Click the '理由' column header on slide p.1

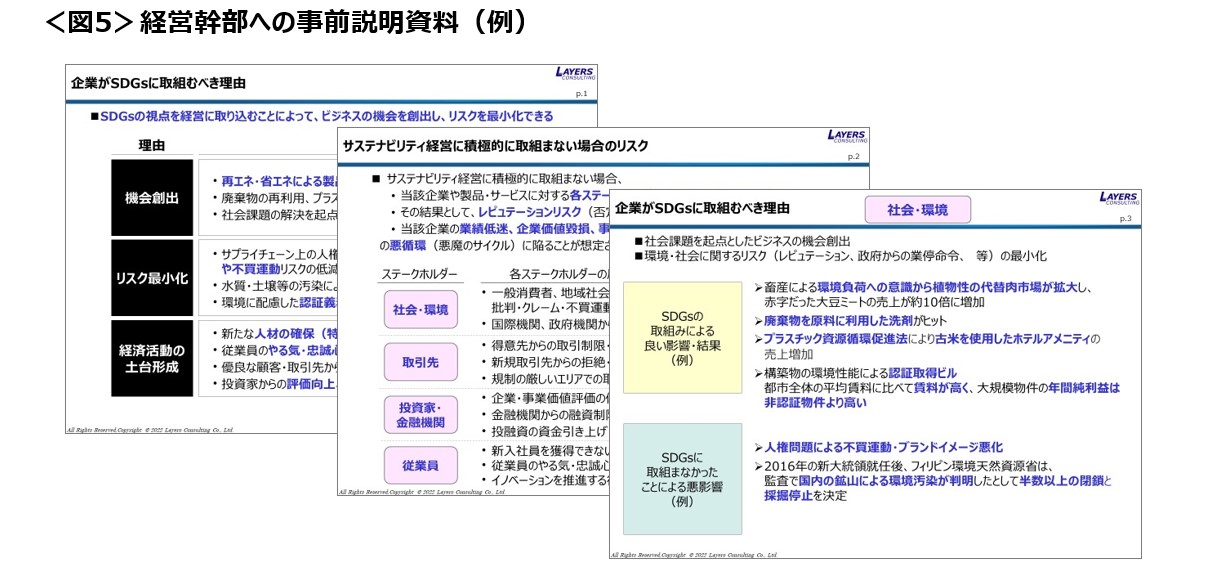coord(152,146)
